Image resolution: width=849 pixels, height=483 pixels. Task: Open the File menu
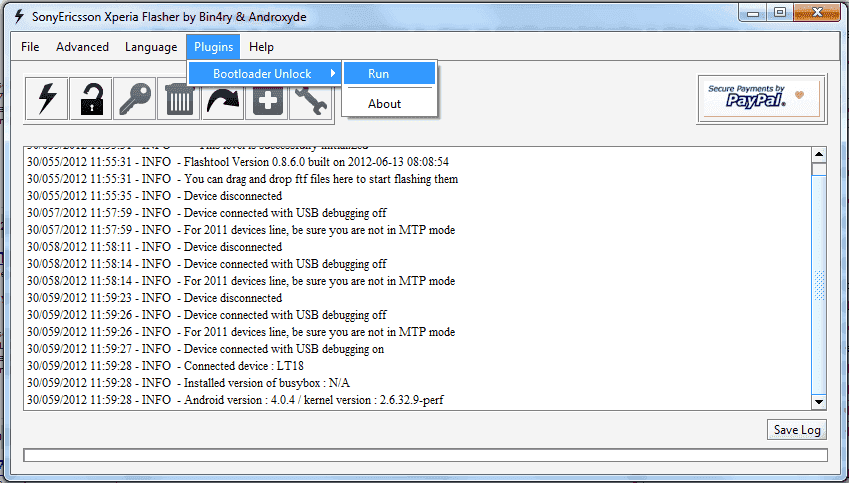click(30, 47)
